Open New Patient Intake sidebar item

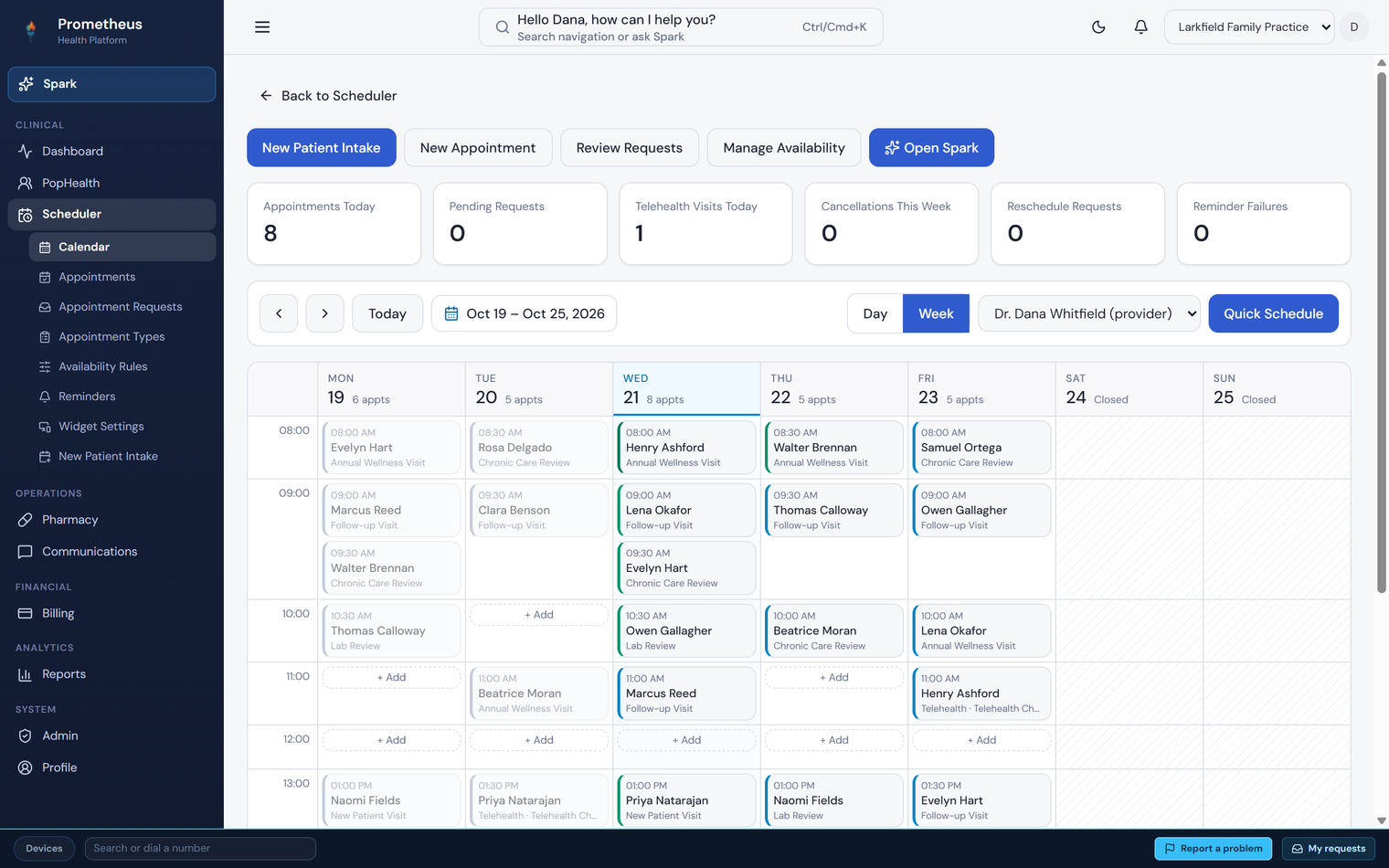click(122, 457)
